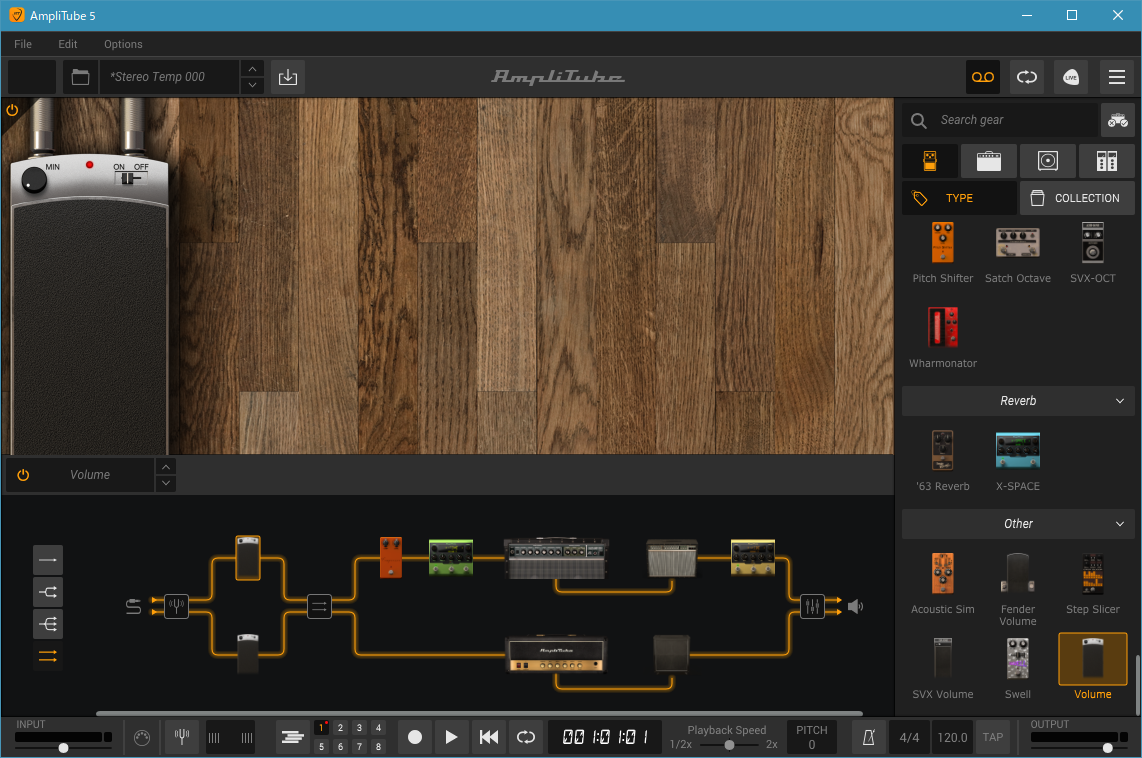Toggle the metronome icon

pos(869,738)
